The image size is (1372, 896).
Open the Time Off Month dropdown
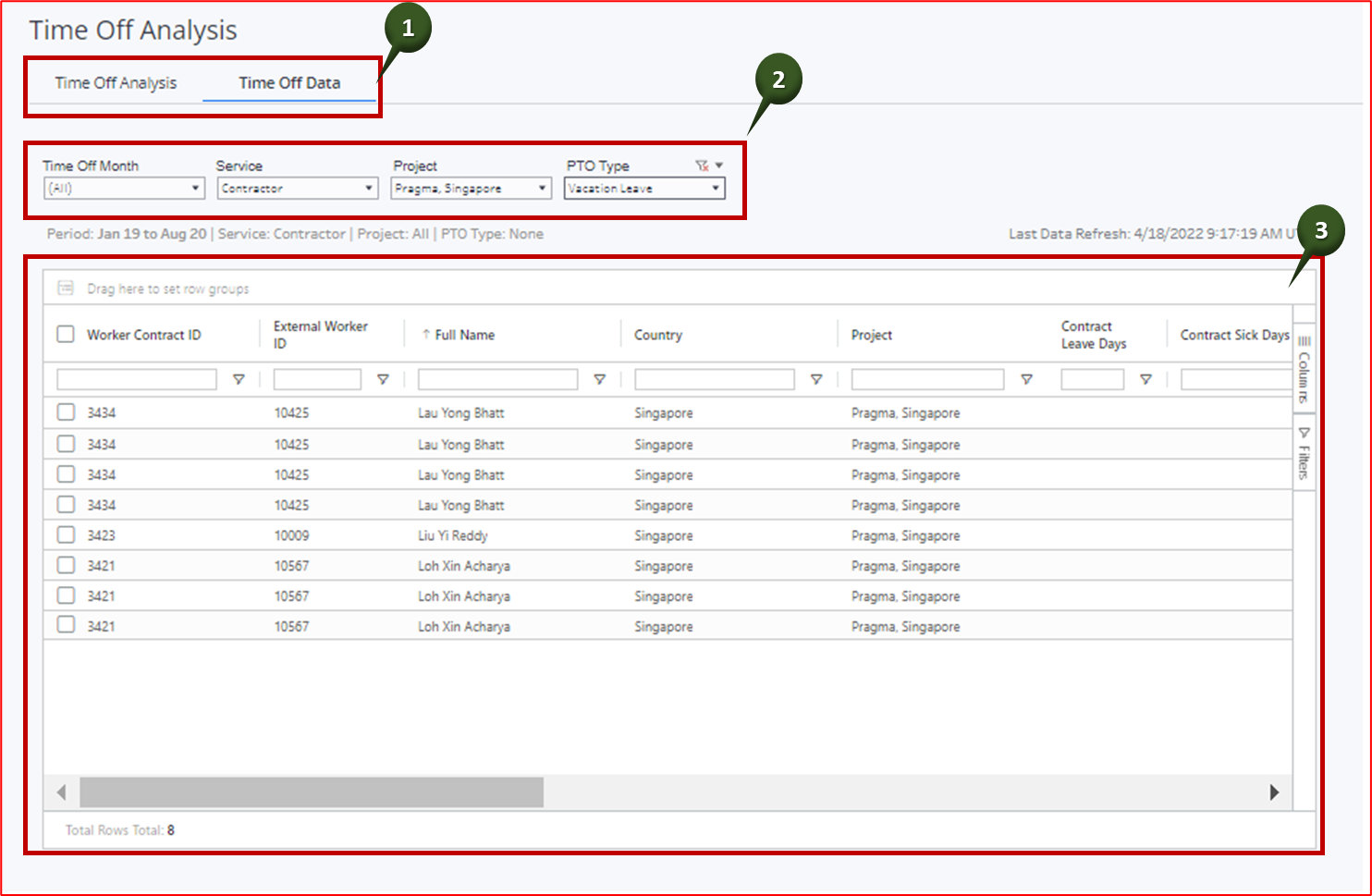(x=121, y=188)
